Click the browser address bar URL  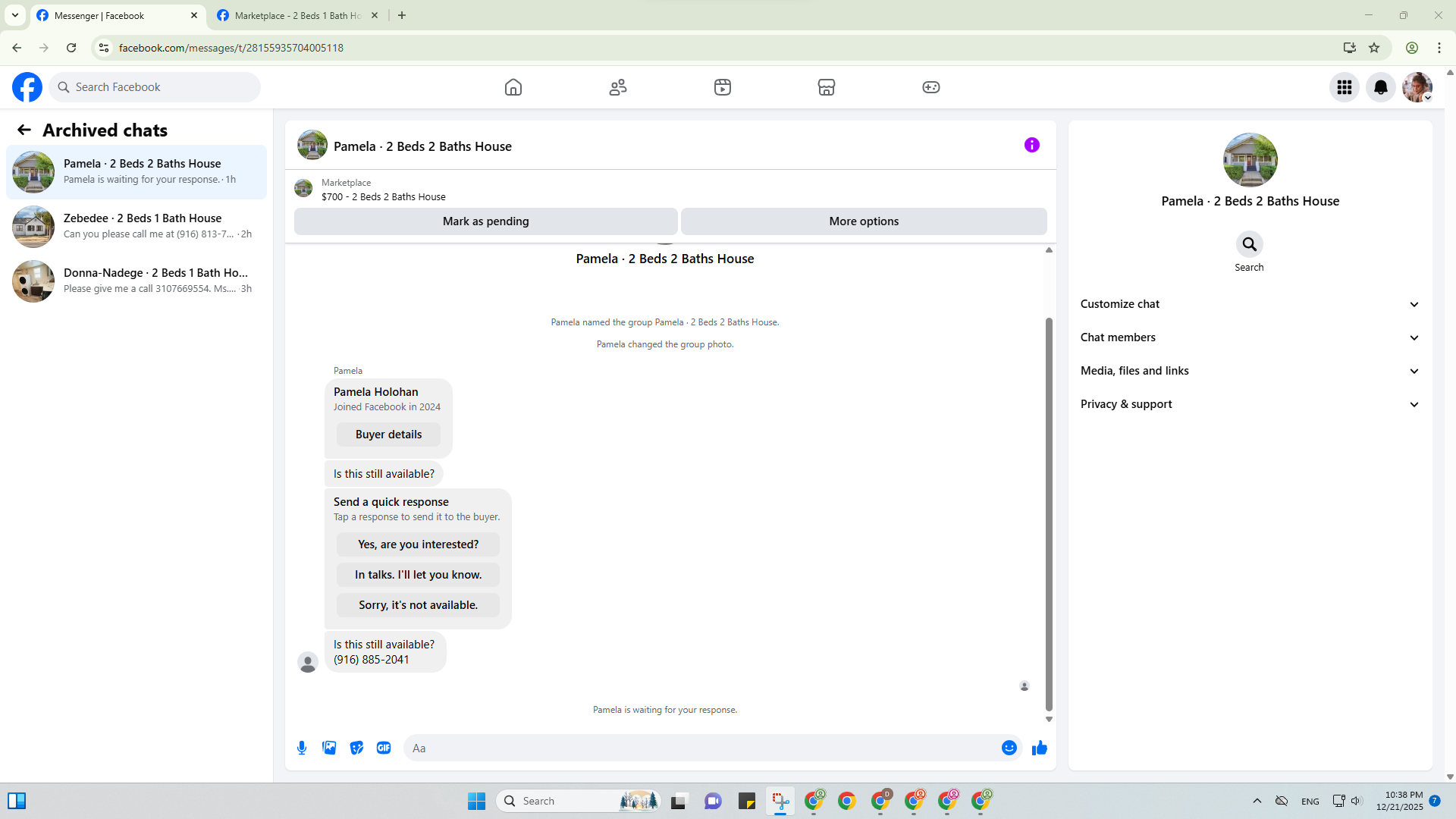click(x=231, y=48)
